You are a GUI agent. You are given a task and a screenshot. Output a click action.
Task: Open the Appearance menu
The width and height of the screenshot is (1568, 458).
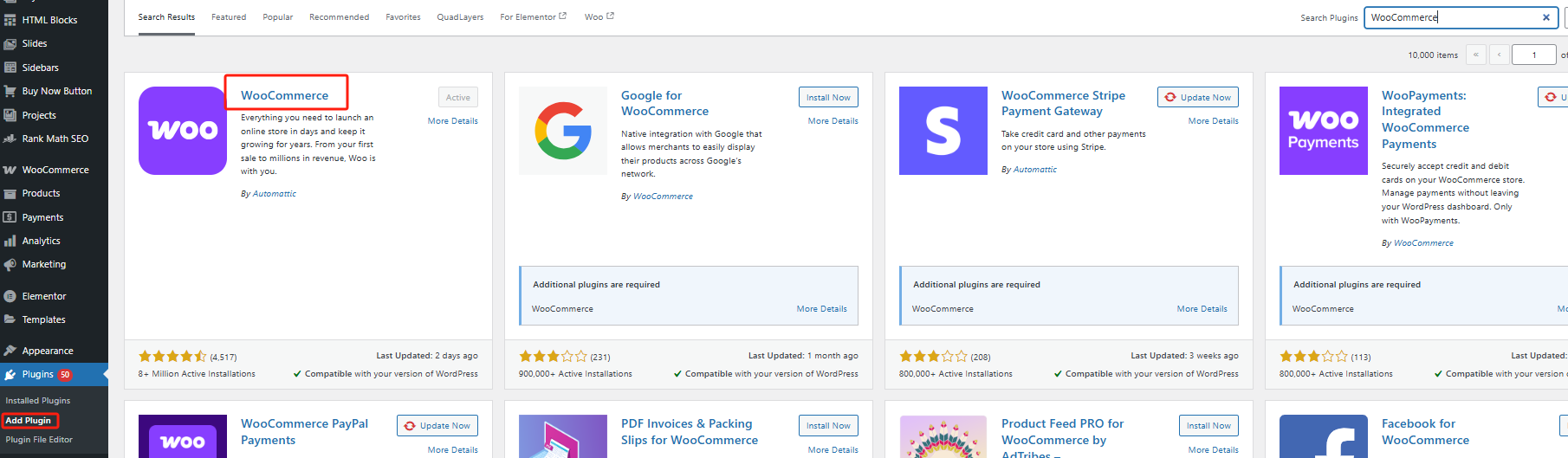point(47,351)
